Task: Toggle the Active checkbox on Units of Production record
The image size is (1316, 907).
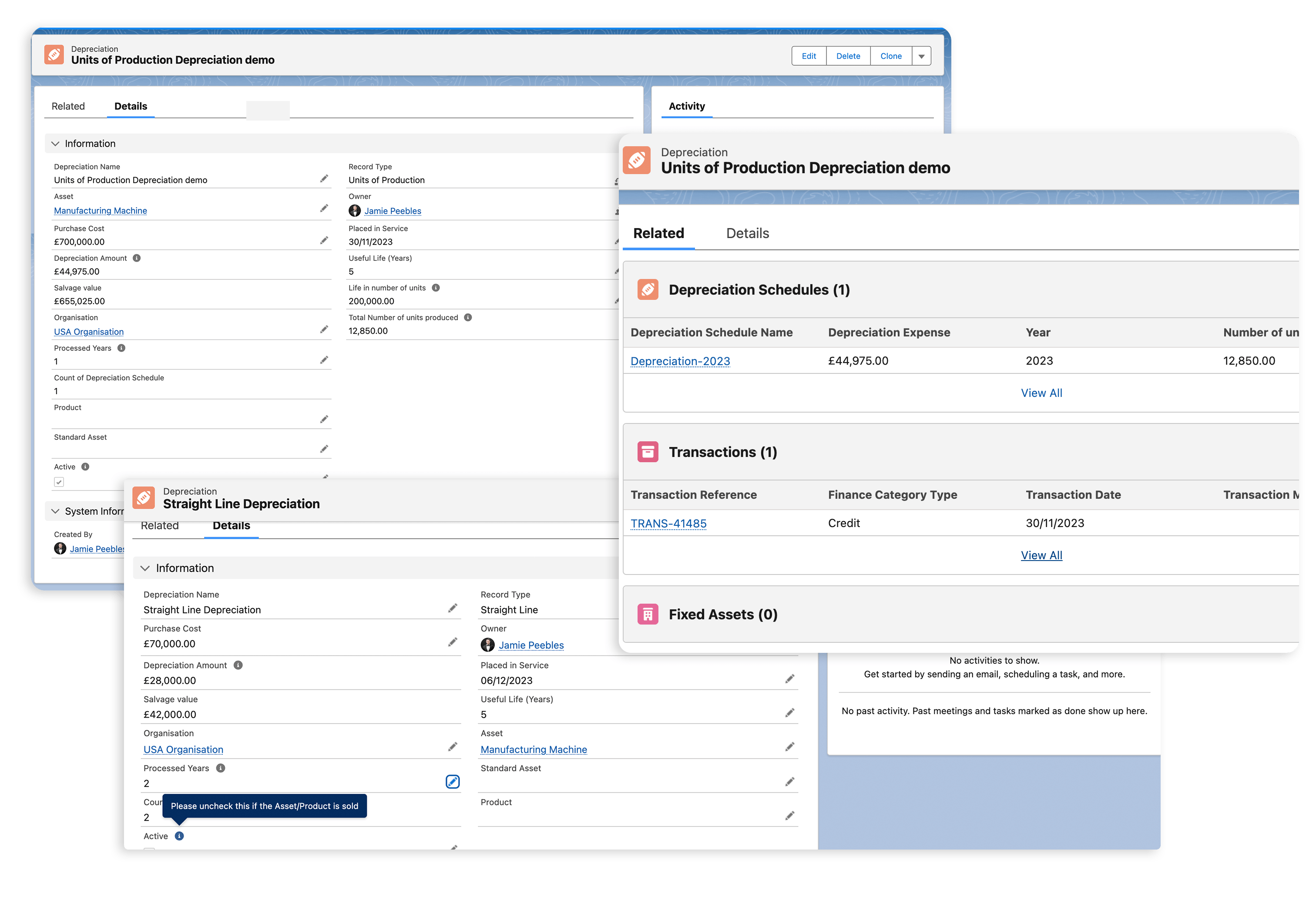Action: 59,482
